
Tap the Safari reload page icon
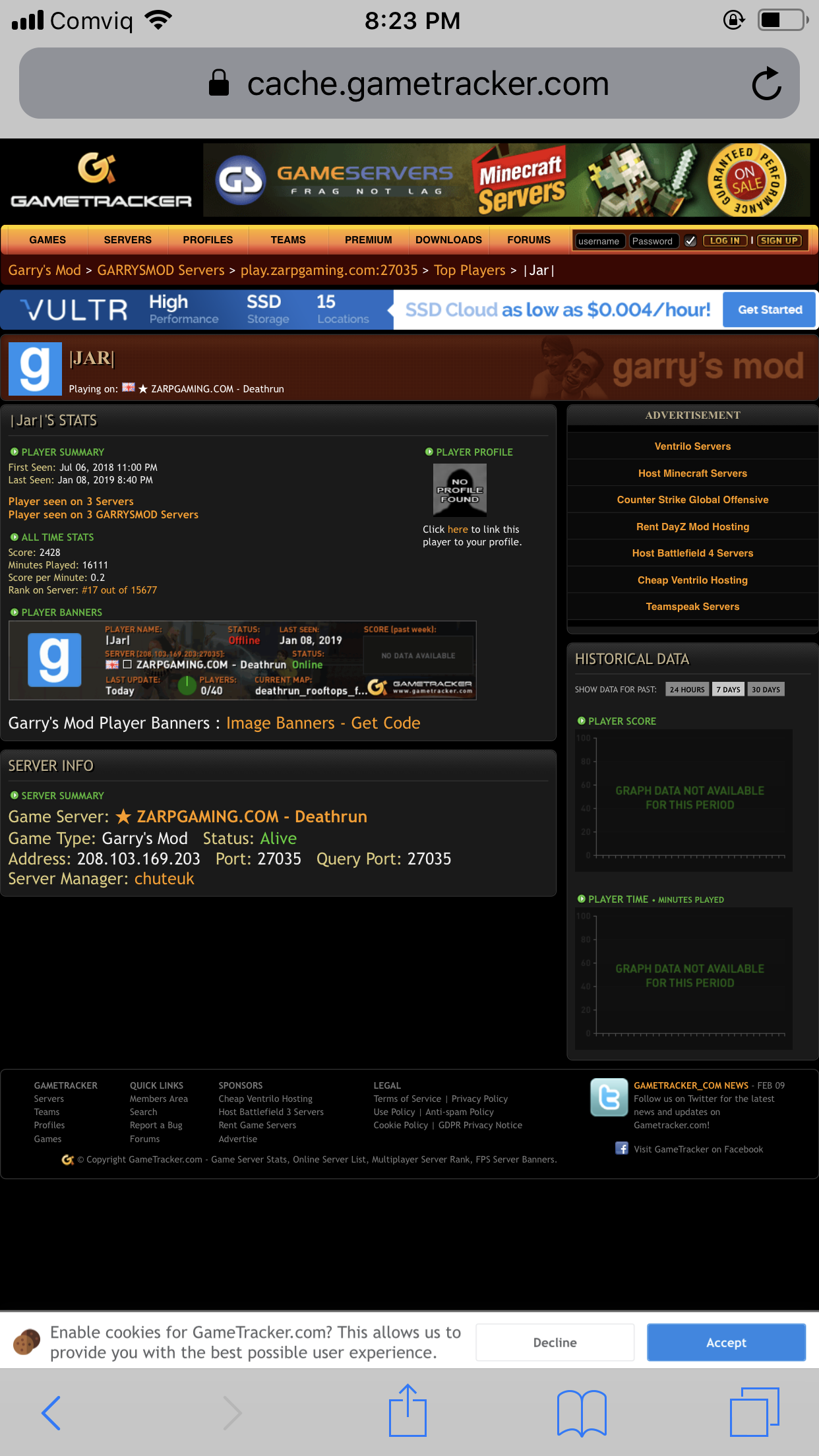click(x=766, y=84)
